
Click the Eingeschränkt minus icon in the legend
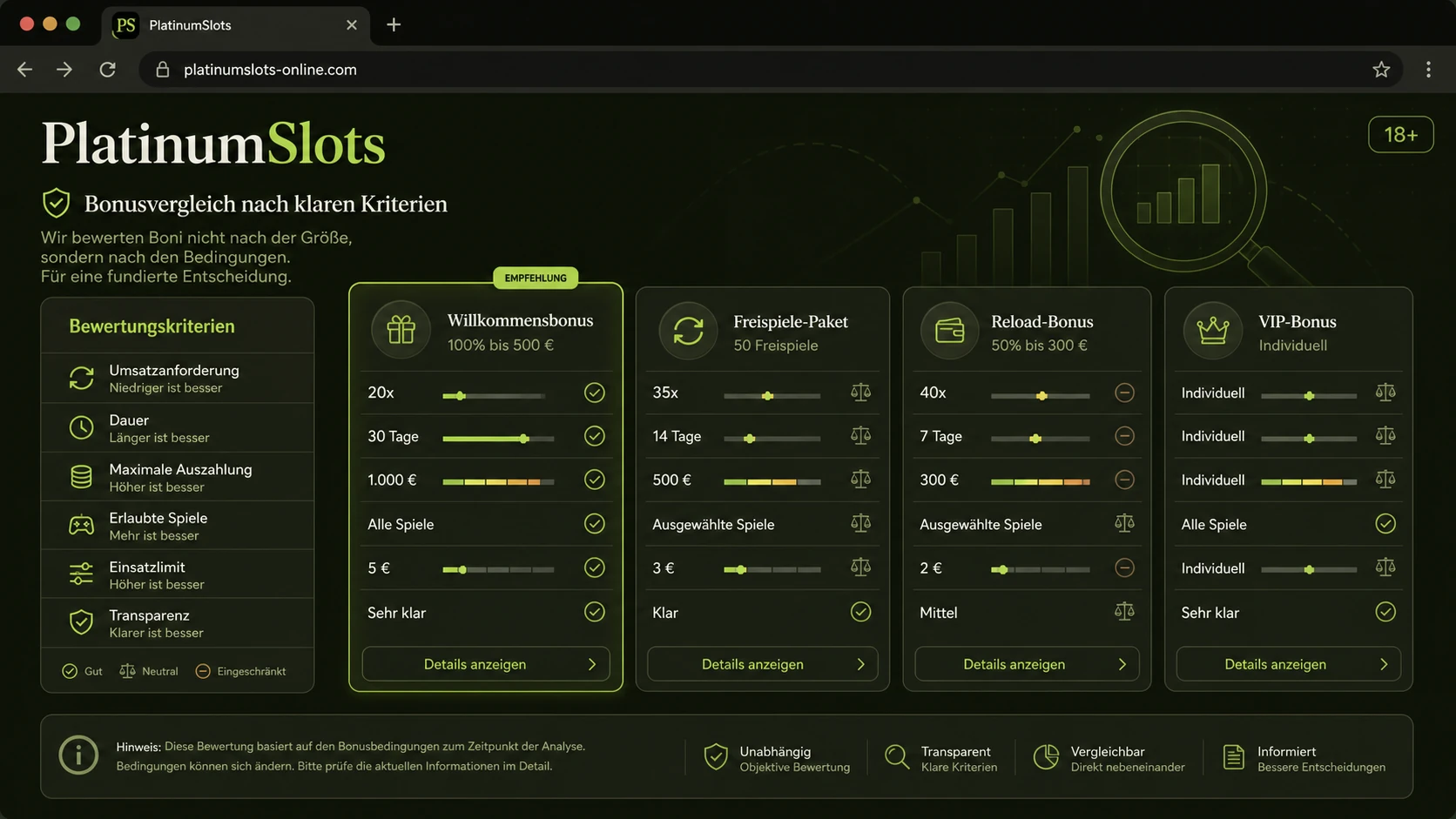click(x=203, y=671)
